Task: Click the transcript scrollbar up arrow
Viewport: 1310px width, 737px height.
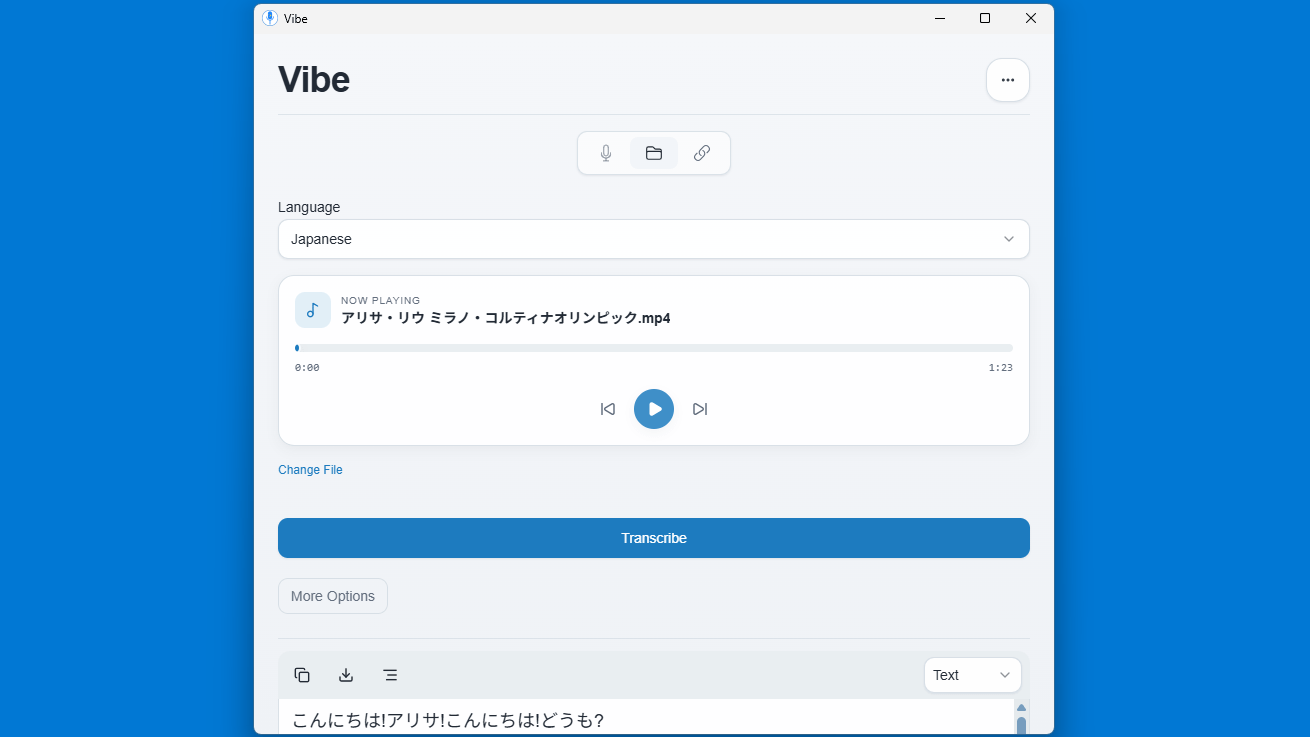Action: [1021, 707]
